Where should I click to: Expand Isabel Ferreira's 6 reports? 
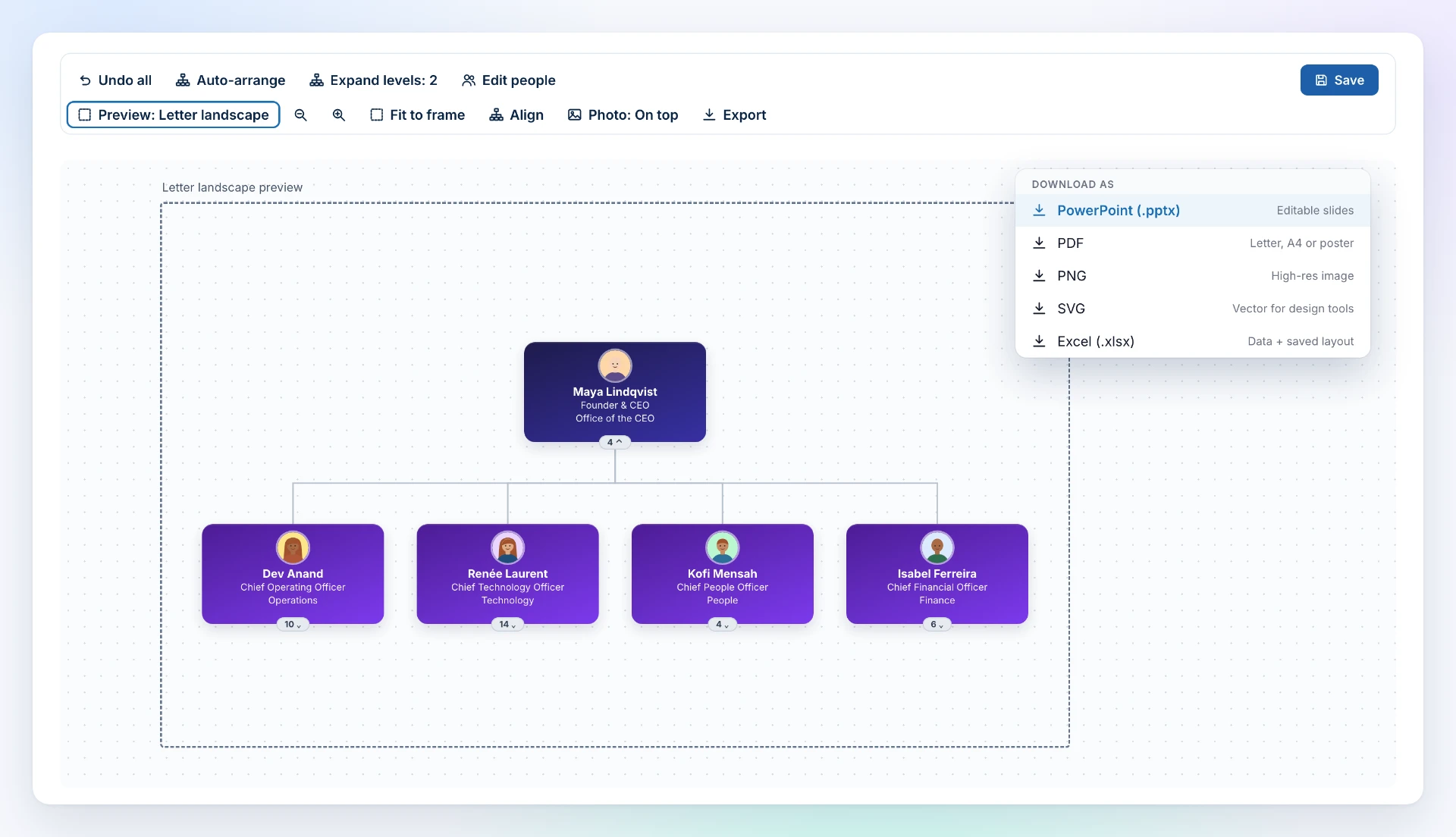click(x=937, y=625)
